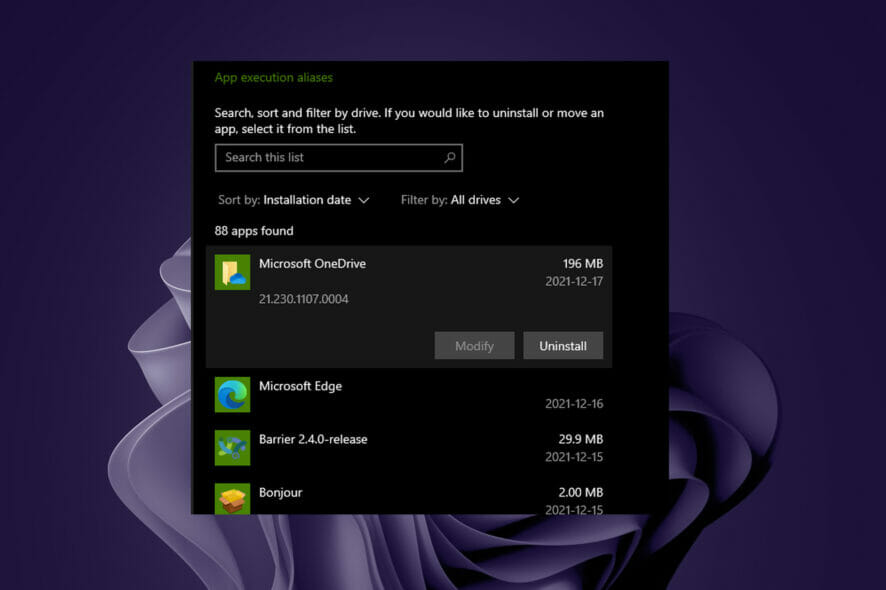Click the 2021-12-16 date for Edge
The image size is (886, 590).
coord(574,404)
